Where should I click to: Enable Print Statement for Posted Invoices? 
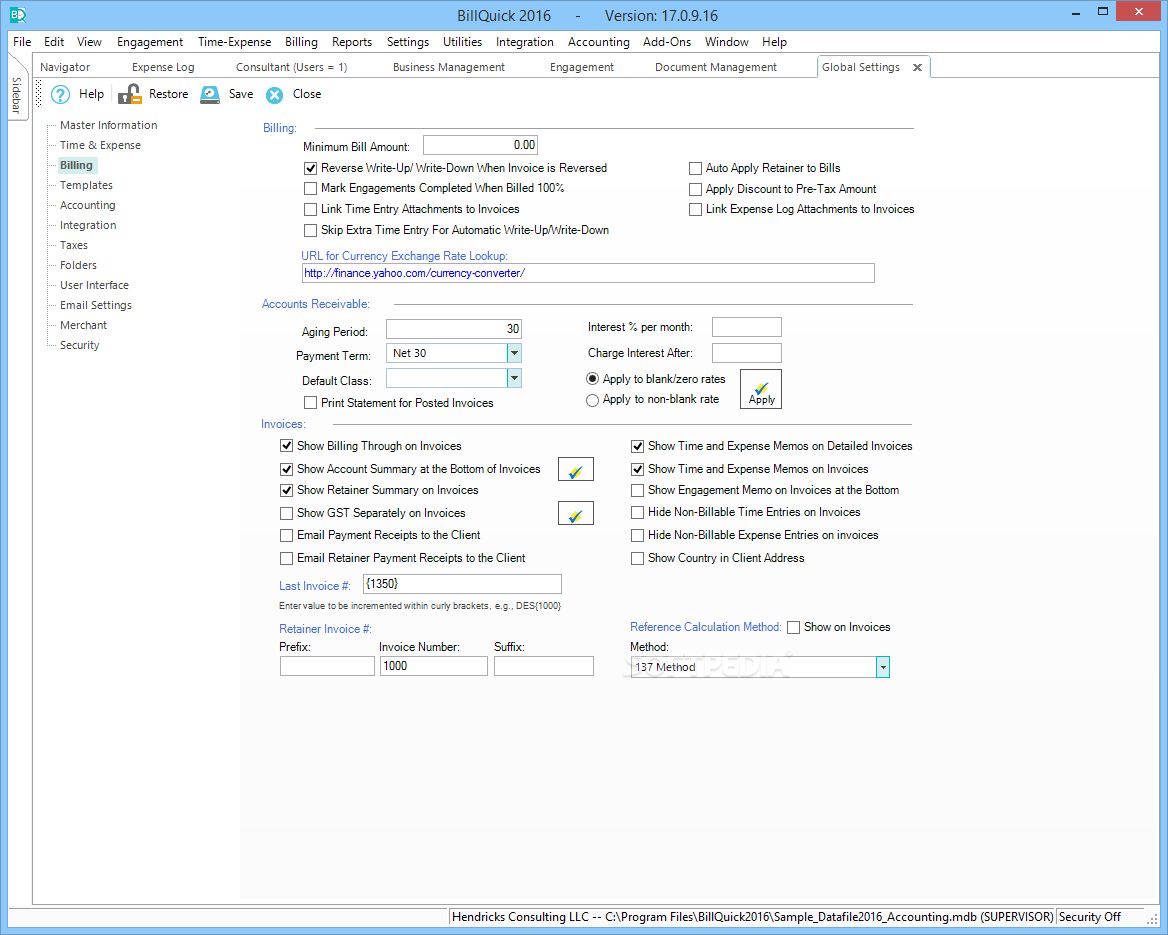(x=311, y=403)
